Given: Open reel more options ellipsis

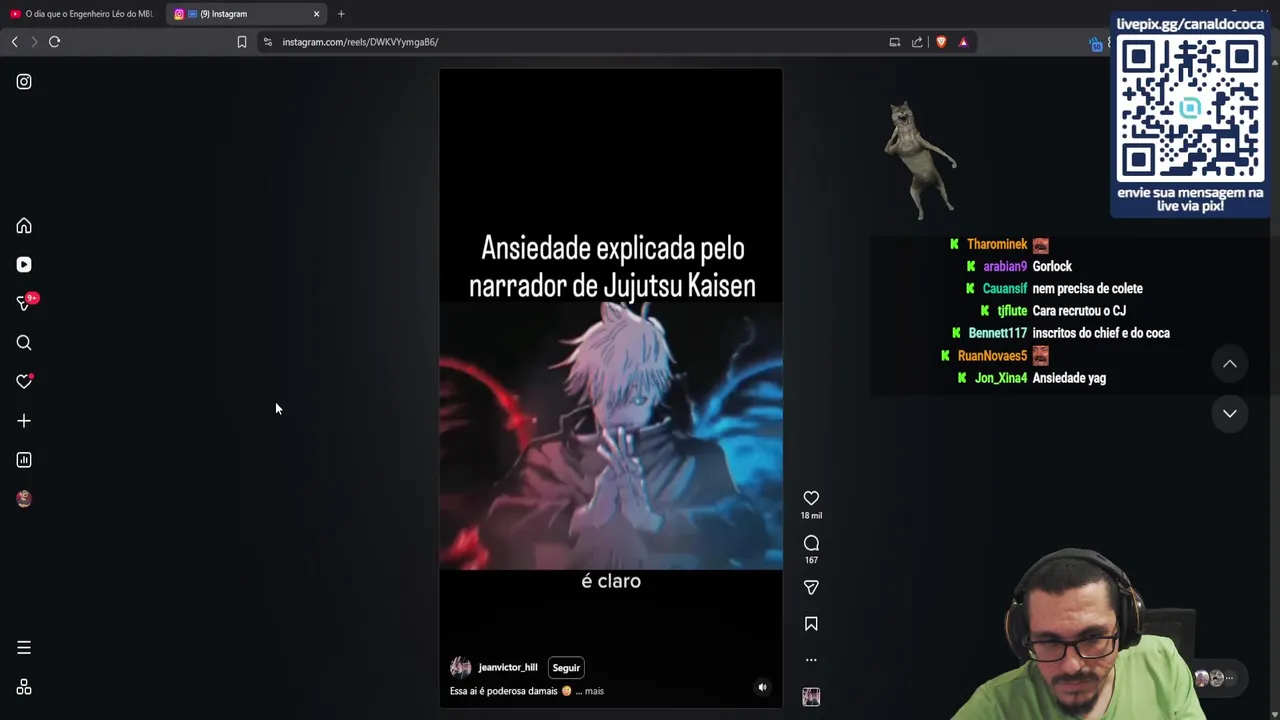Looking at the screenshot, I should pyautogui.click(x=811, y=660).
